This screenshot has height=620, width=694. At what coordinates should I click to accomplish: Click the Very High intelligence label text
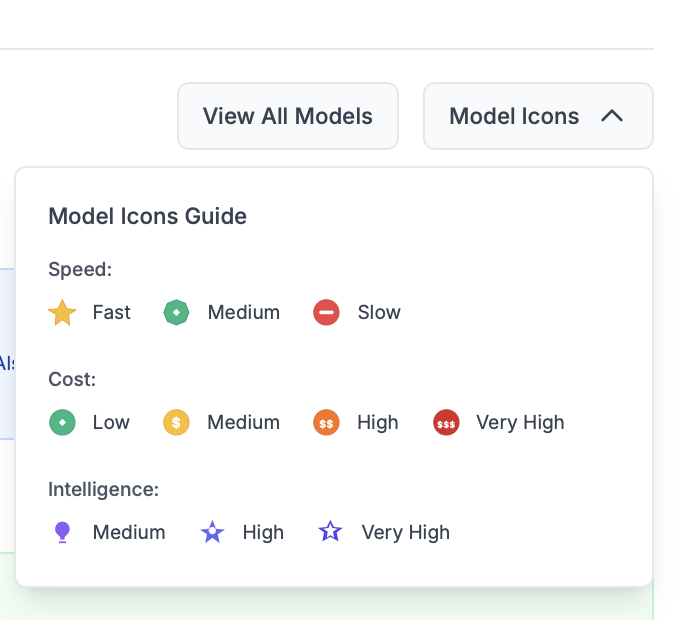[406, 533]
